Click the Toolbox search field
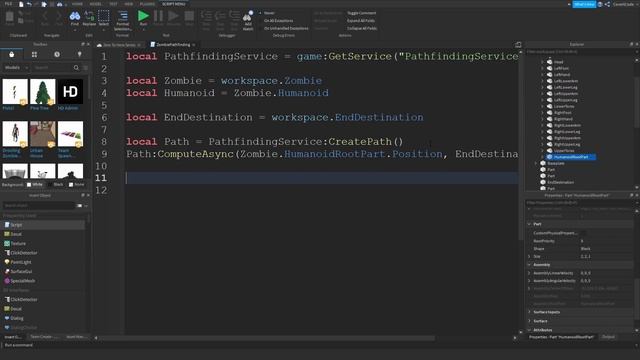Screen dimensions: 640x360 click(x=52, y=68)
